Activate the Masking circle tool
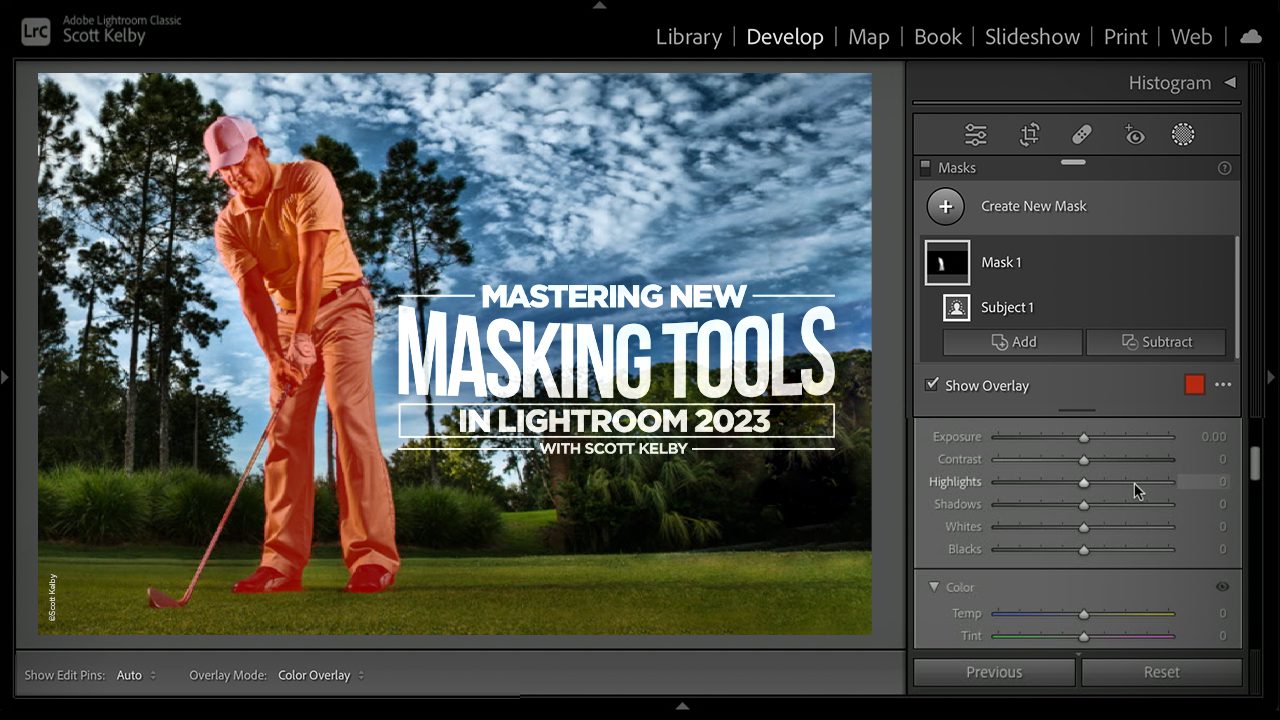Image resolution: width=1280 pixels, height=720 pixels. (1183, 135)
